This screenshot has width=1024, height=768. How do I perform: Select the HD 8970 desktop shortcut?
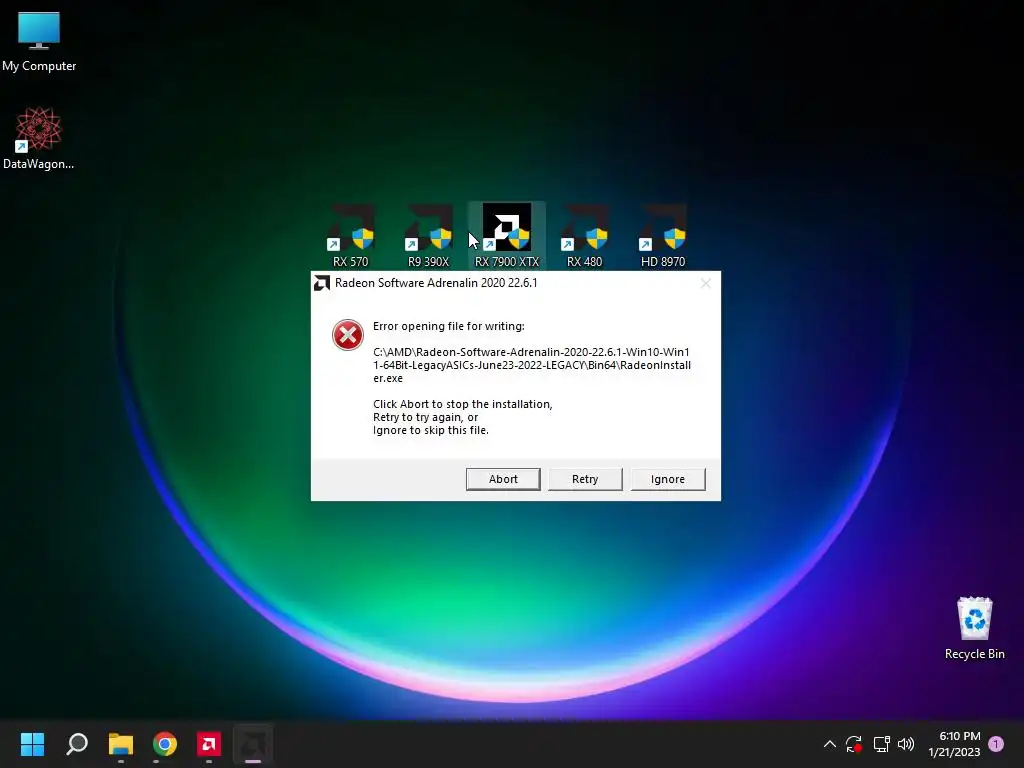coord(663,236)
